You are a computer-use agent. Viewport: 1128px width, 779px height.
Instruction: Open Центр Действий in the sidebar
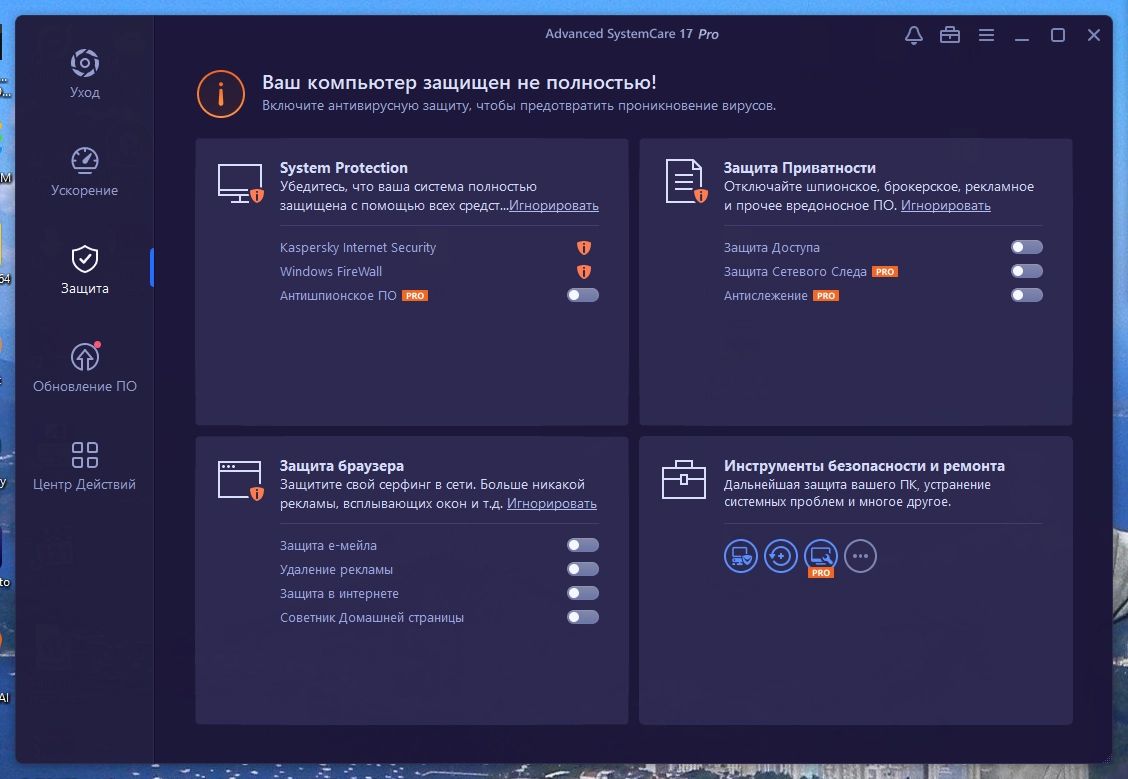click(85, 455)
